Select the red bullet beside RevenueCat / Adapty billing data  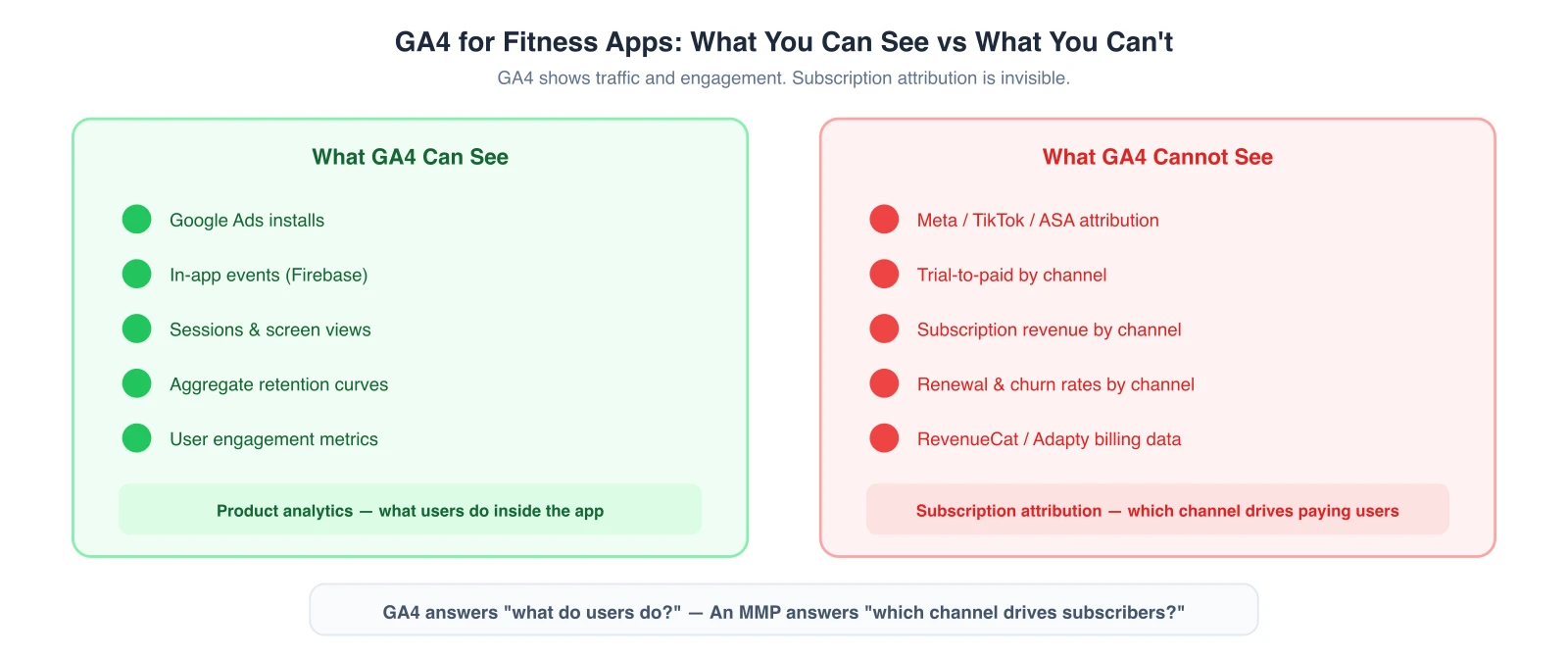[884, 438]
